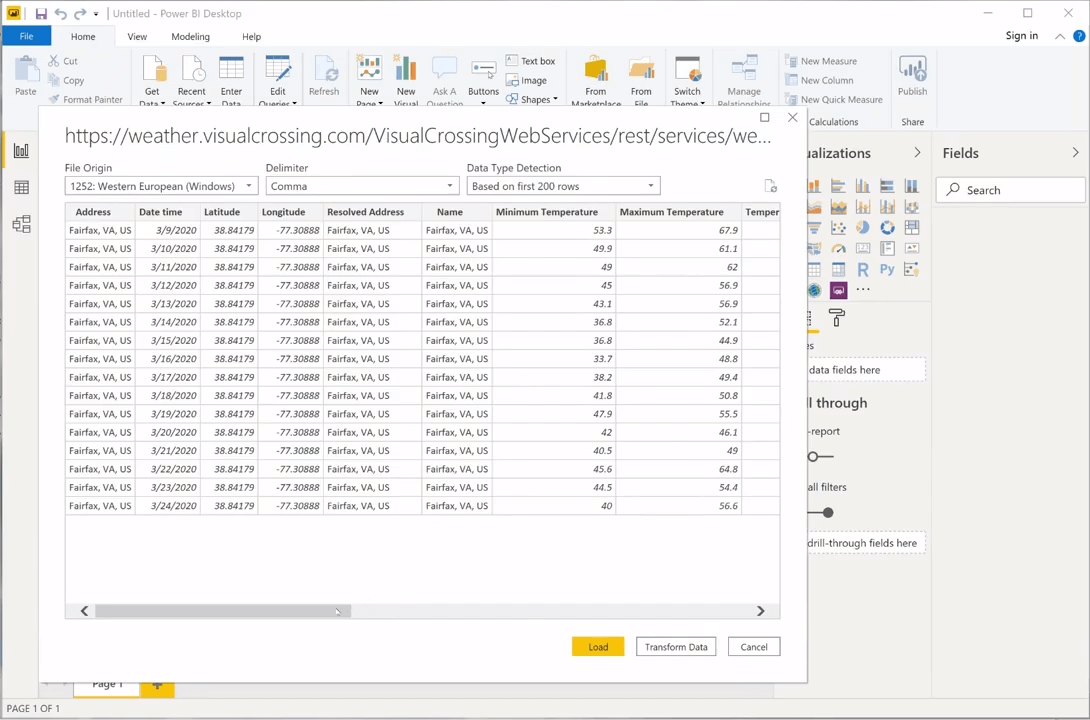Click the Transform Data button
The height and width of the screenshot is (720, 1090).
click(x=676, y=647)
